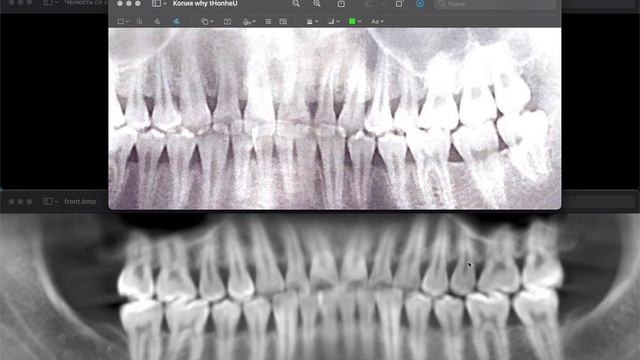Open the Shapes dropdown
This screenshot has width=640, height=360.
(207, 21)
